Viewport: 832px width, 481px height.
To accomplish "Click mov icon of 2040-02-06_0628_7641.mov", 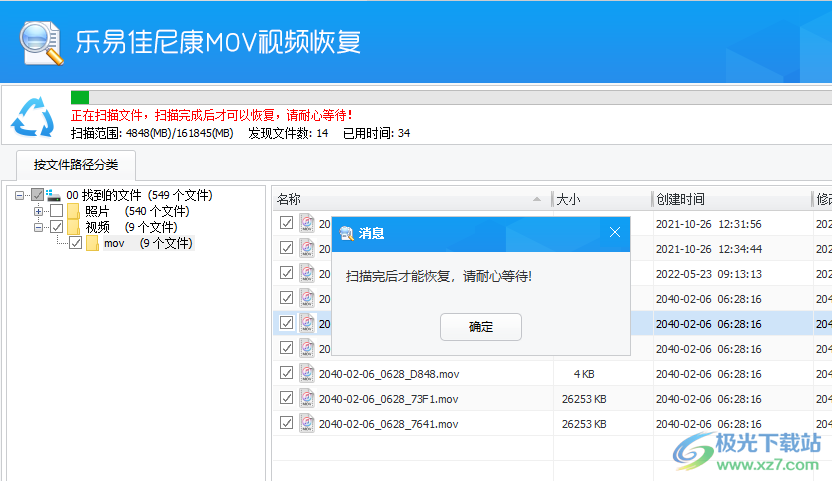I will click(307, 423).
